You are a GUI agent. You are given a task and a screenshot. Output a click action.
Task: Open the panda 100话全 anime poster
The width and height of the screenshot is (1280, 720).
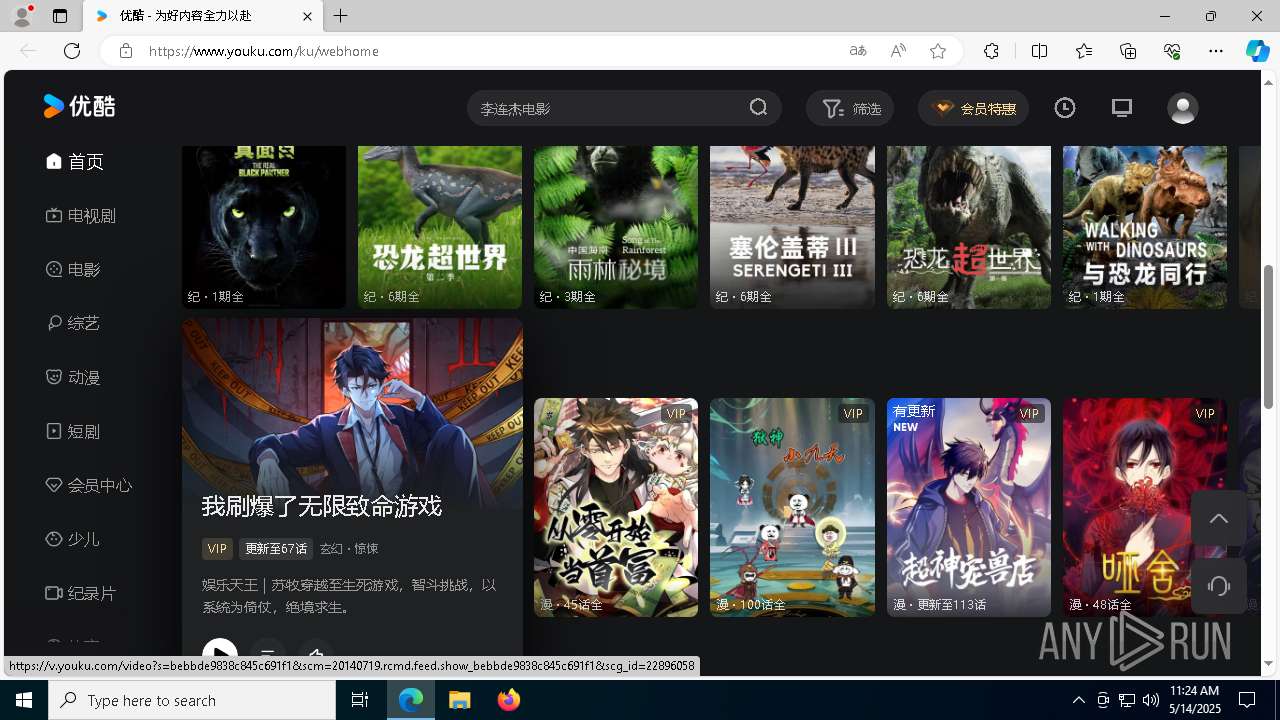point(792,507)
